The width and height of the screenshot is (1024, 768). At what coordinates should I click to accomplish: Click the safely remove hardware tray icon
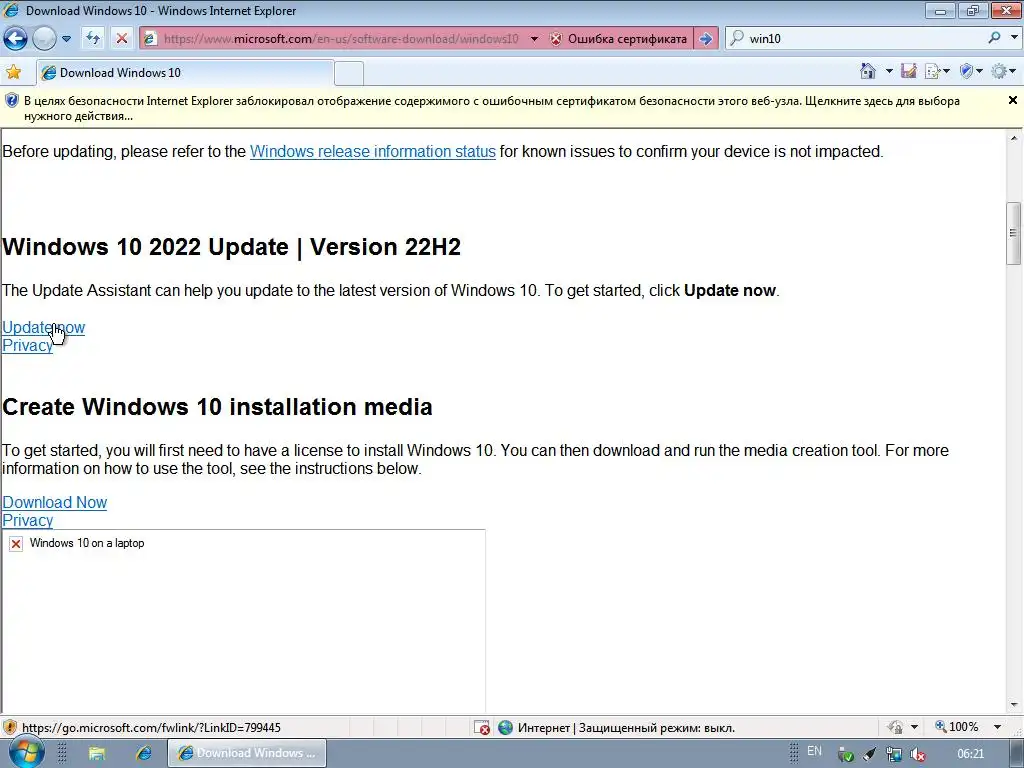(845, 754)
